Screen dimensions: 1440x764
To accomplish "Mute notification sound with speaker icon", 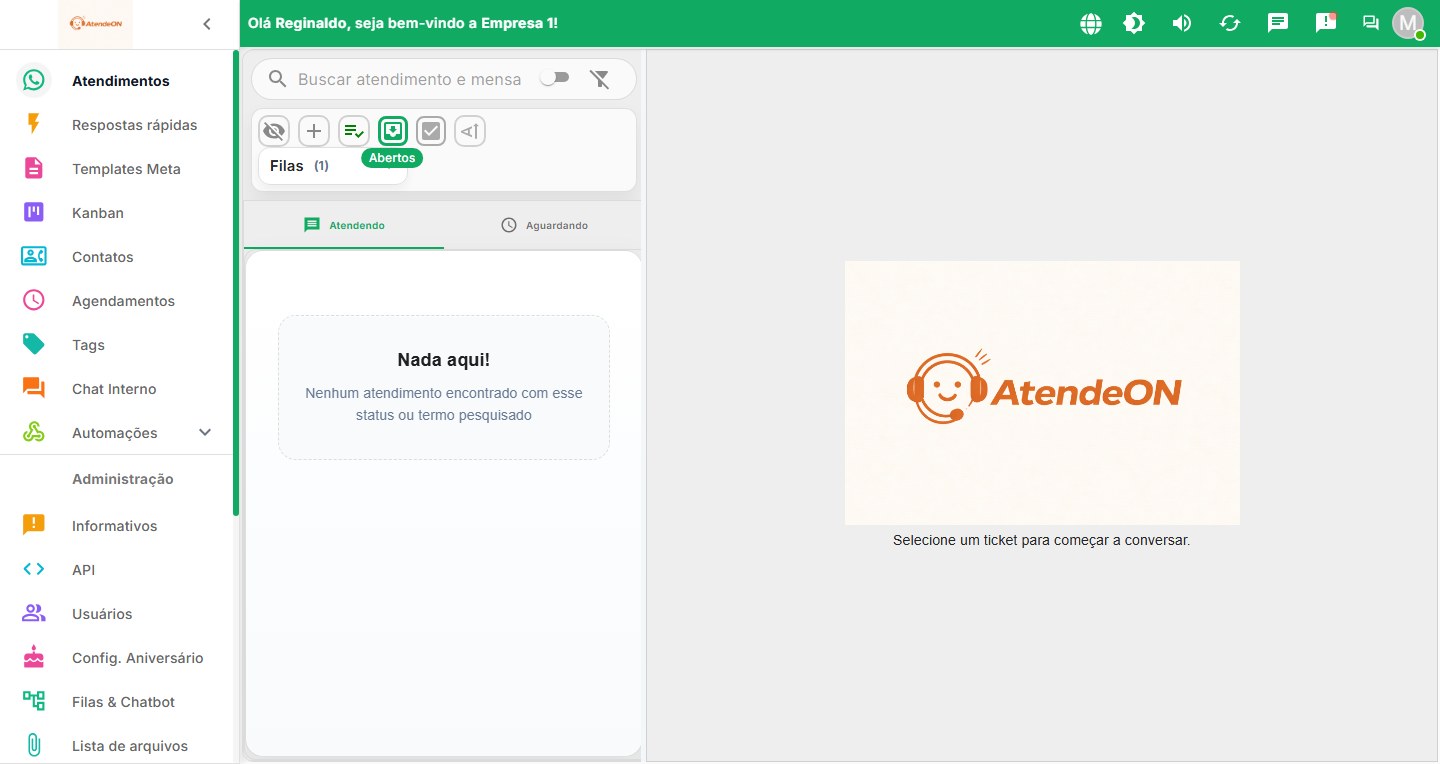I will point(1182,23).
